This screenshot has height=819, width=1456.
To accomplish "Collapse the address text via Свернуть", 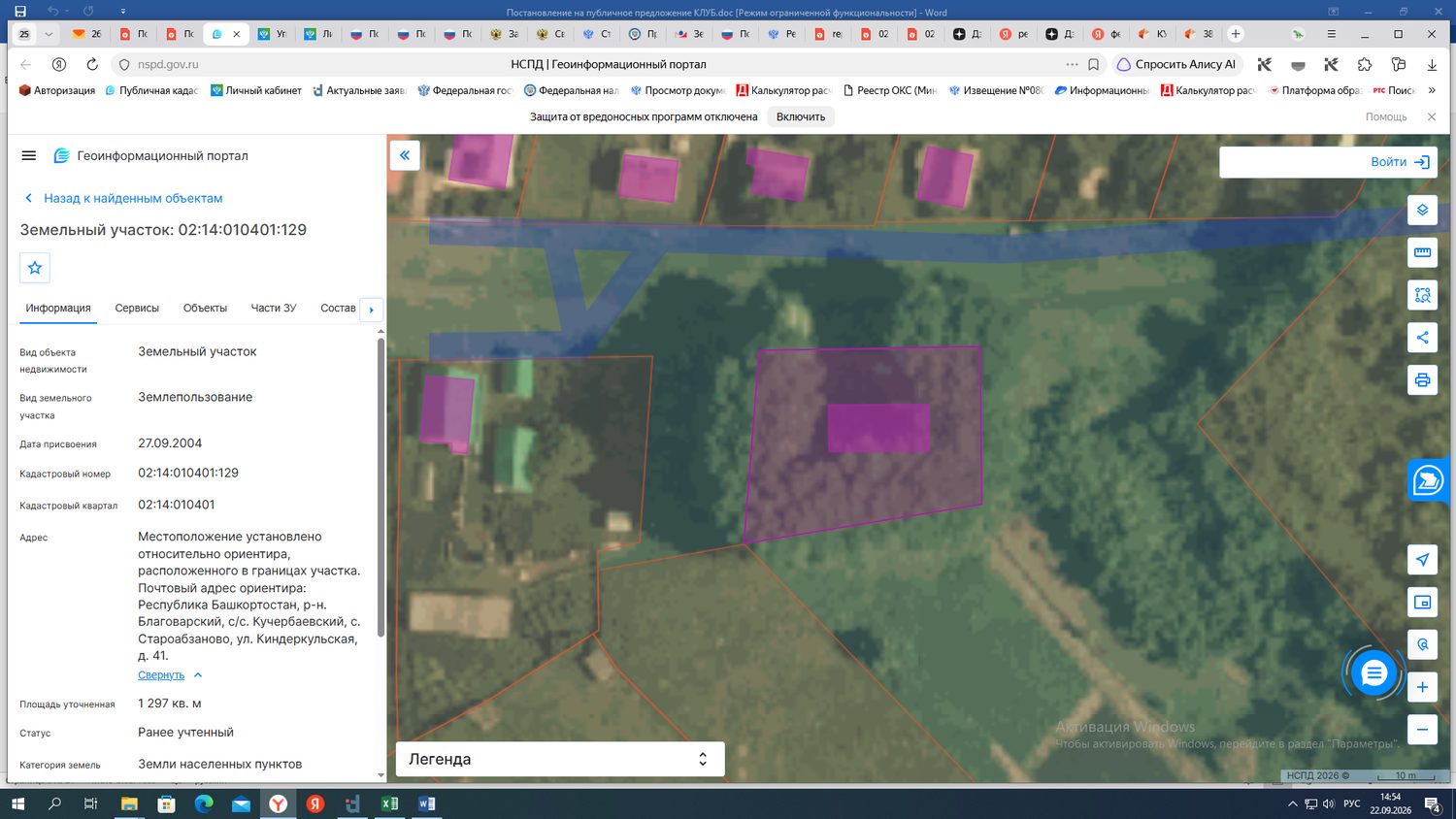I will click(x=170, y=675).
